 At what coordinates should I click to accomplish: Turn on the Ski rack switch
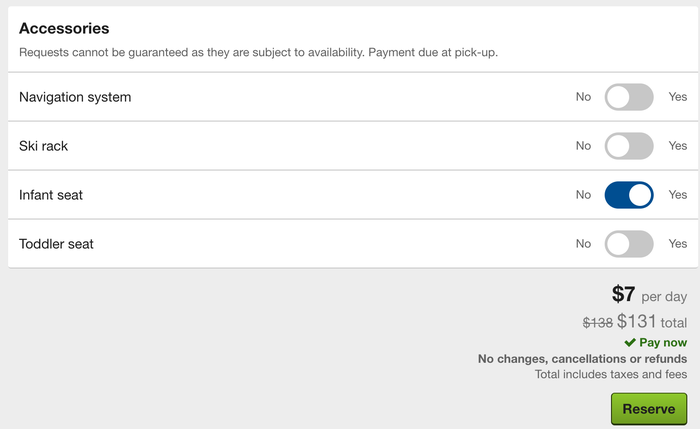click(629, 146)
